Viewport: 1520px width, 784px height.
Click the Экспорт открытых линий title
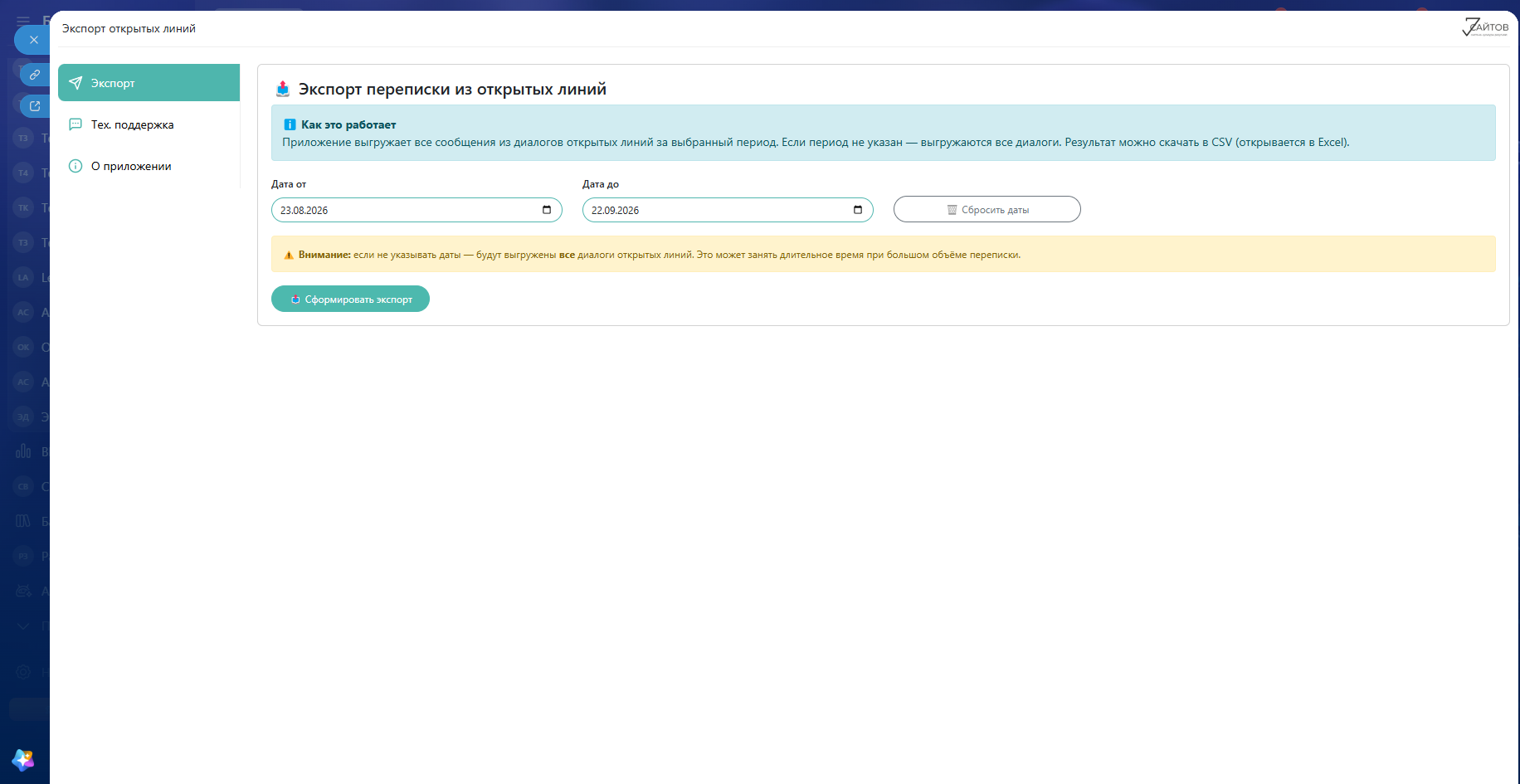pos(129,28)
